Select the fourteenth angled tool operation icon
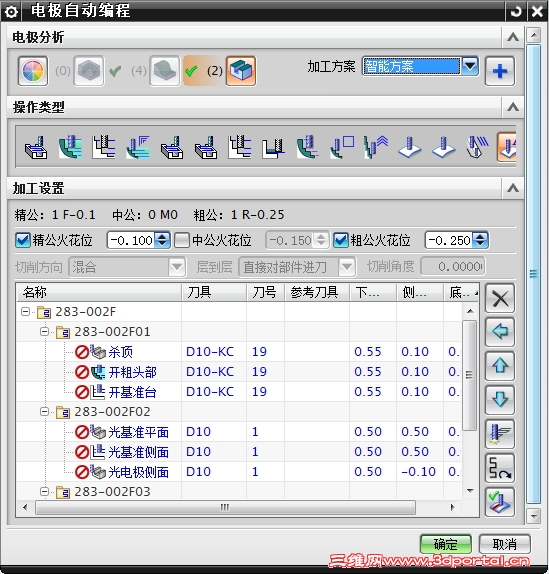549x574 pixels. point(477,147)
